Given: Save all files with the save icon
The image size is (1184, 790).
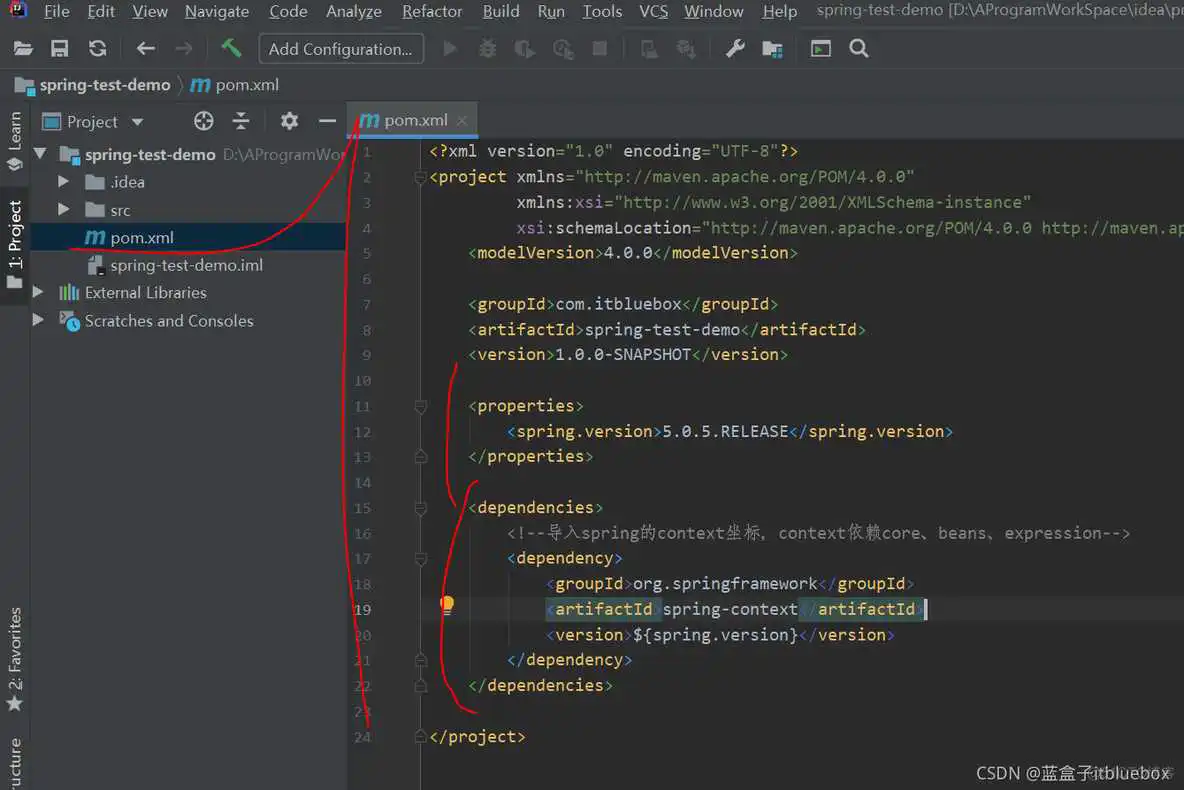Looking at the screenshot, I should [59, 47].
